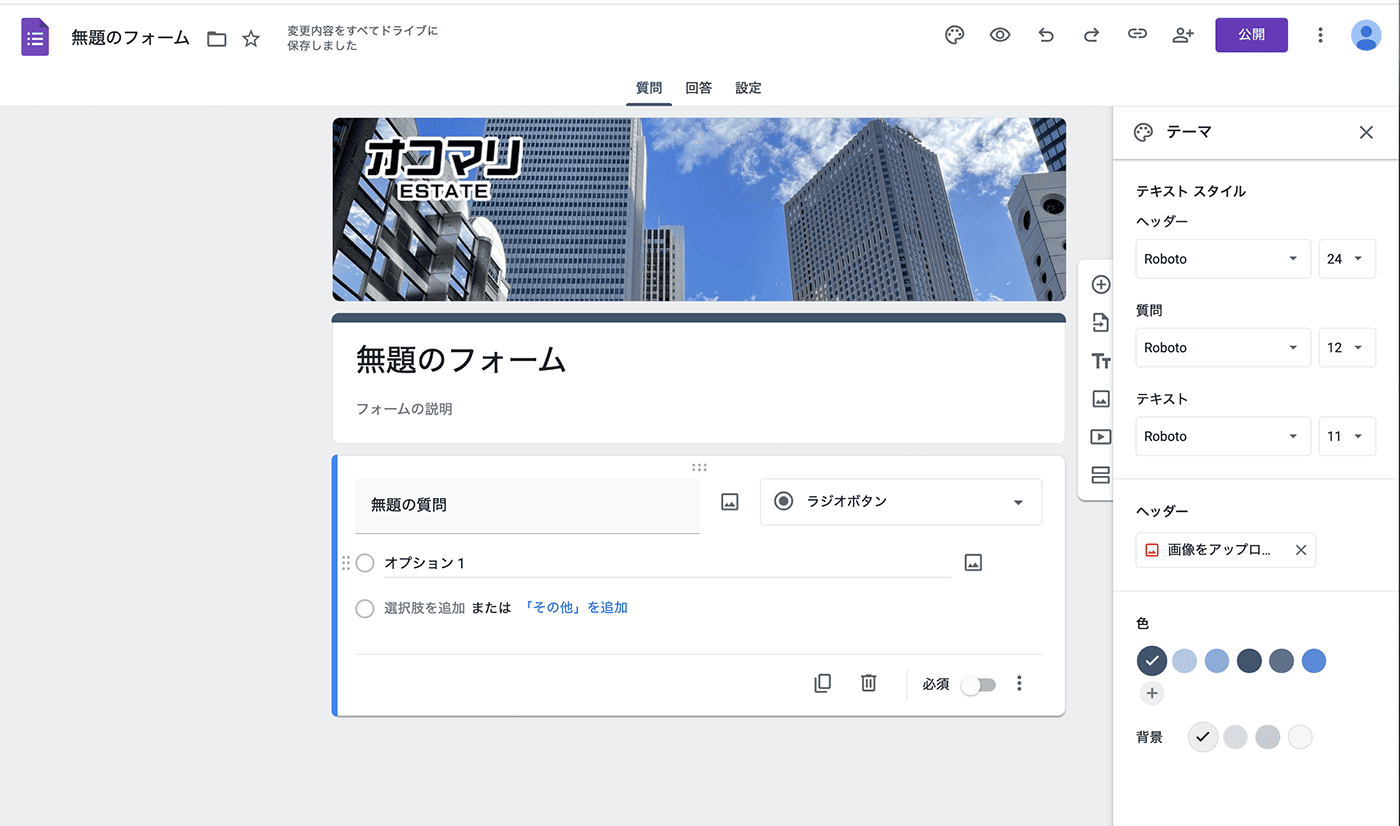Click the 「その他」を追加 link
The height and width of the screenshot is (826, 1400).
click(575, 608)
